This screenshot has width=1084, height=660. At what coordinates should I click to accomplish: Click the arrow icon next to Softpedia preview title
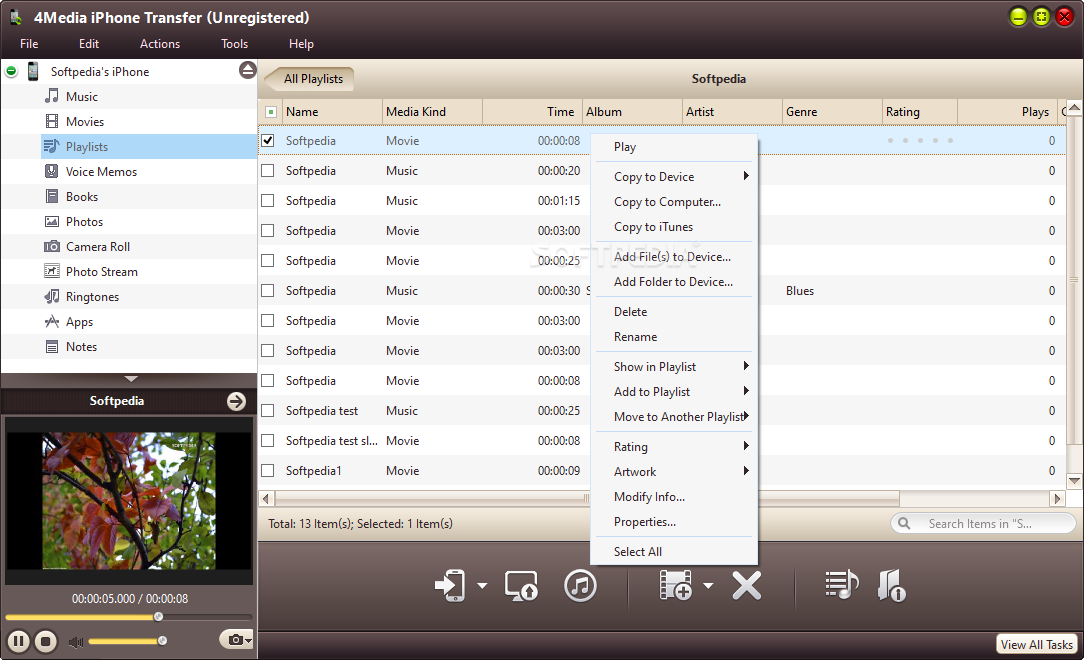(x=236, y=402)
